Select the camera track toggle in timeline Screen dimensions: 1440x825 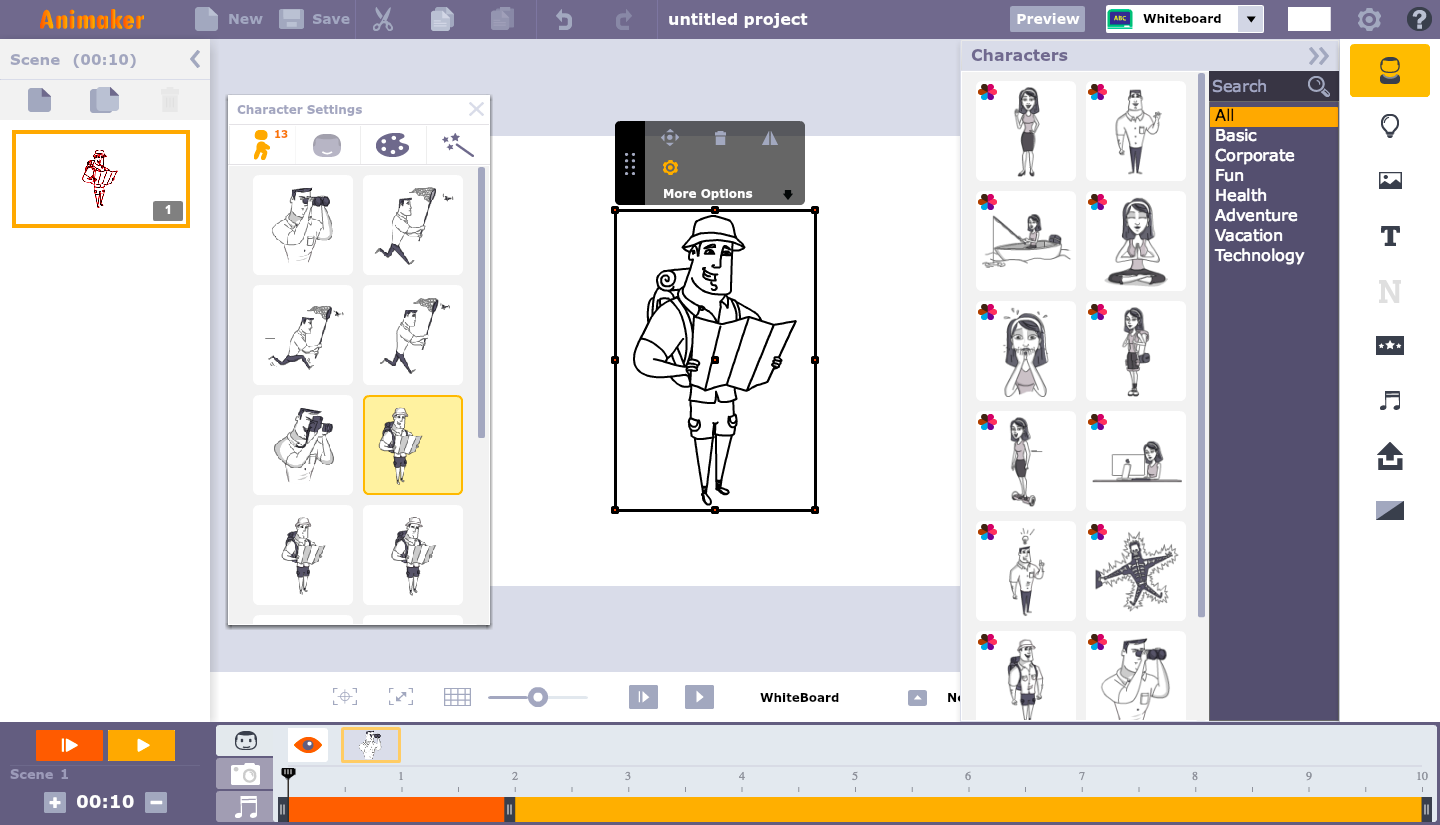[243, 773]
